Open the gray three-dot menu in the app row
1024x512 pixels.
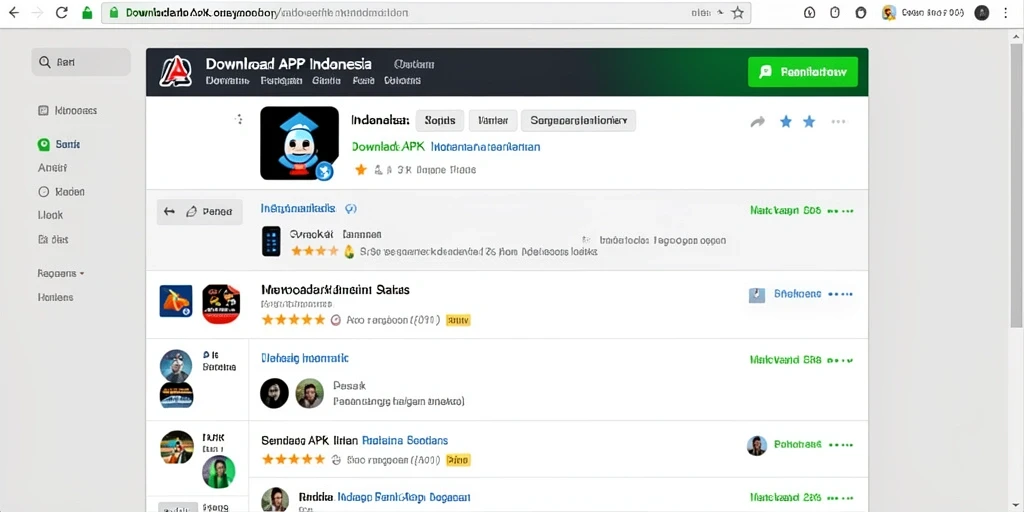839,121
